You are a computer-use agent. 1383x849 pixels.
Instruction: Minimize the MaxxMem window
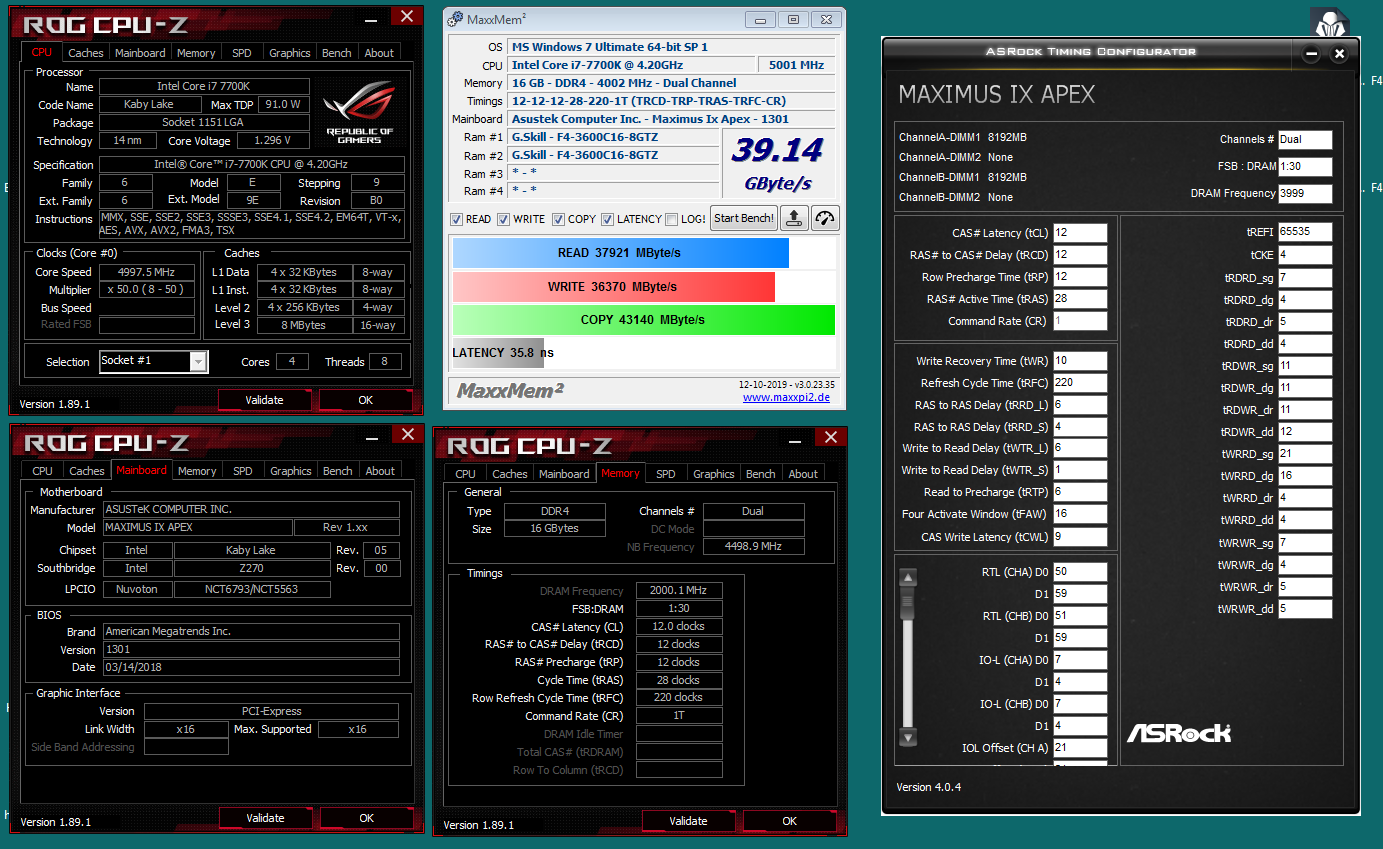[760, 19]
